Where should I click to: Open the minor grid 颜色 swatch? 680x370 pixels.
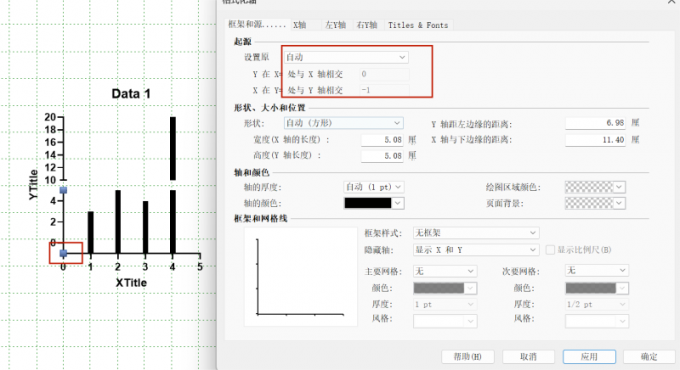[x=597, y=288]
